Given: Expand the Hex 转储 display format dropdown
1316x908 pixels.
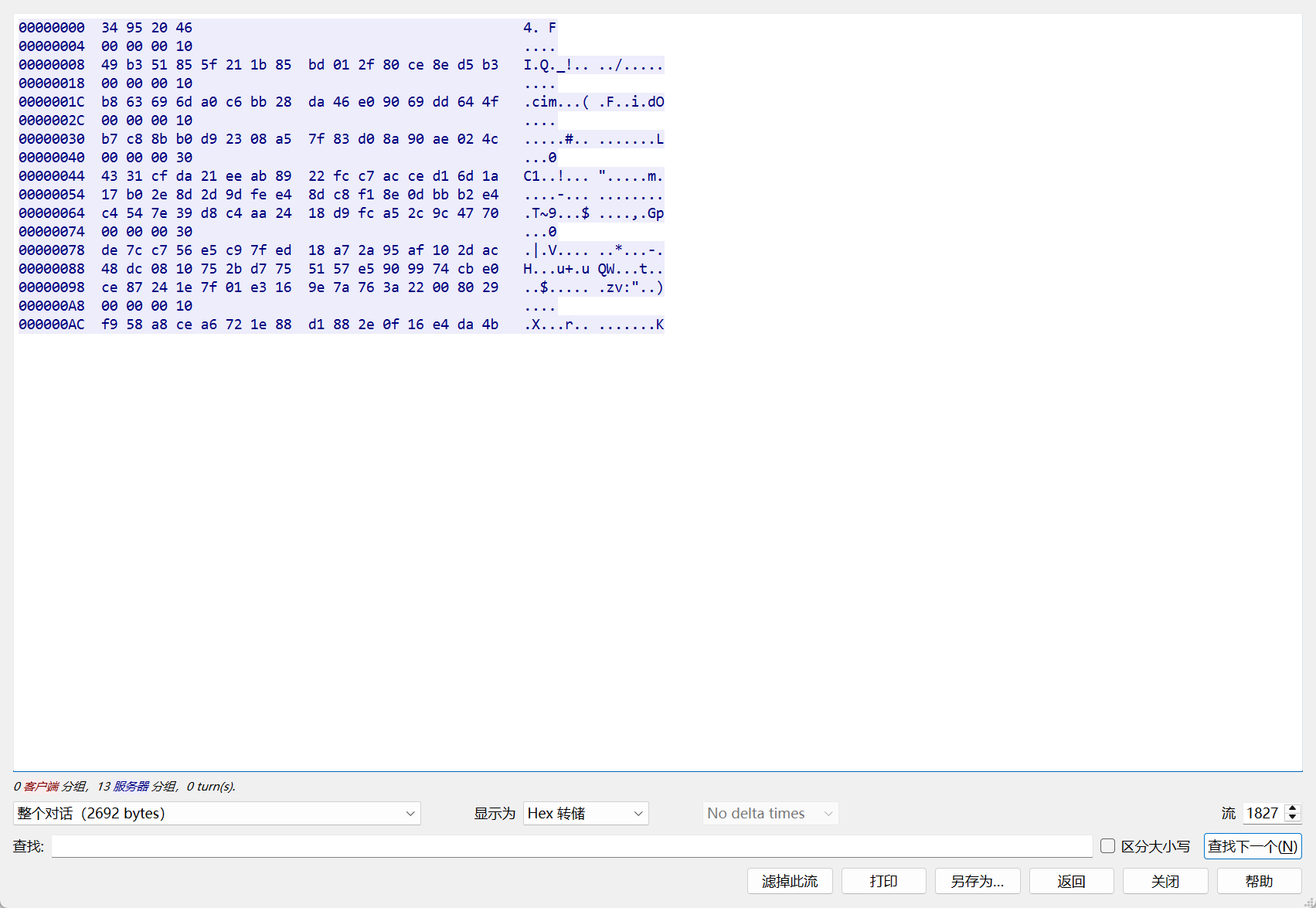Looking at the screenshot, I should coord(585,813).
